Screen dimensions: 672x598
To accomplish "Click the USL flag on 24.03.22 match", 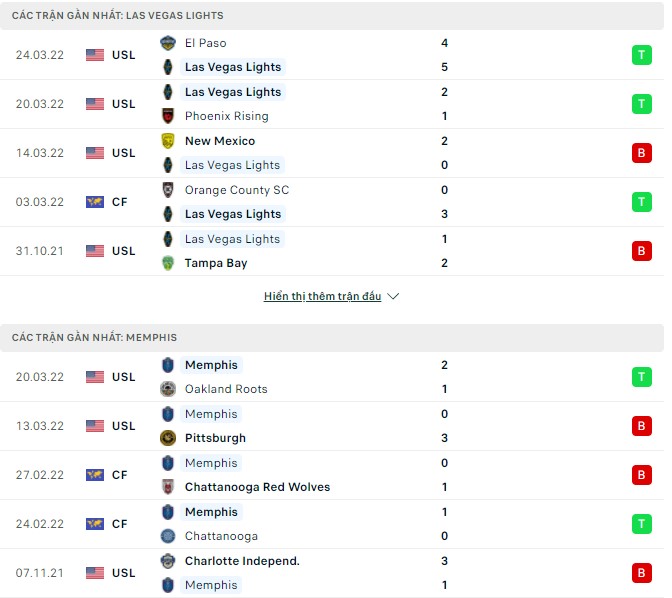I will (95, 55).
